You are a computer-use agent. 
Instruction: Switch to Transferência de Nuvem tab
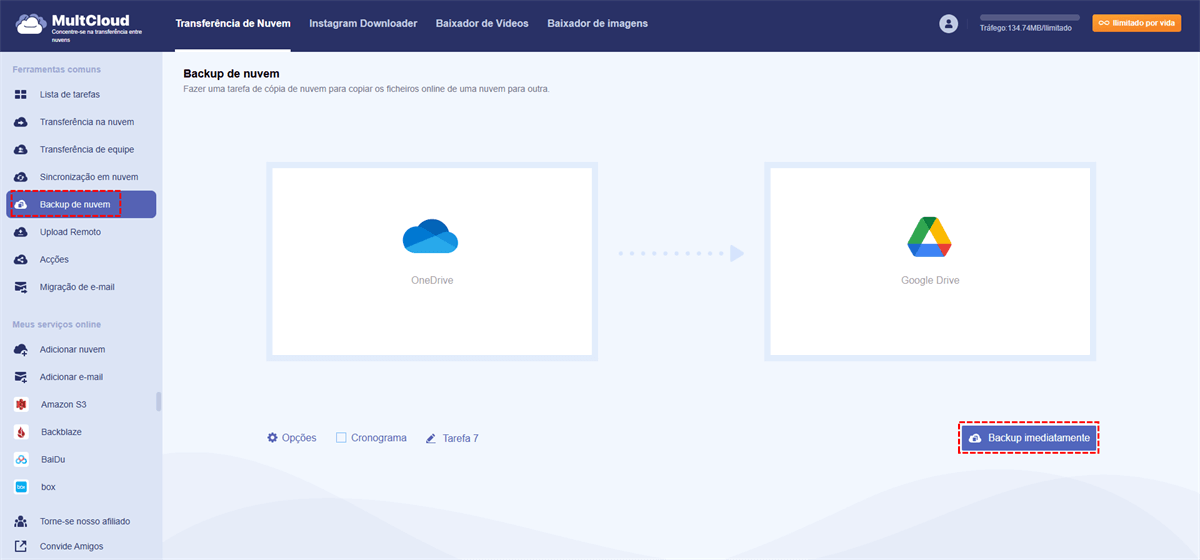(x=233, y=23)
